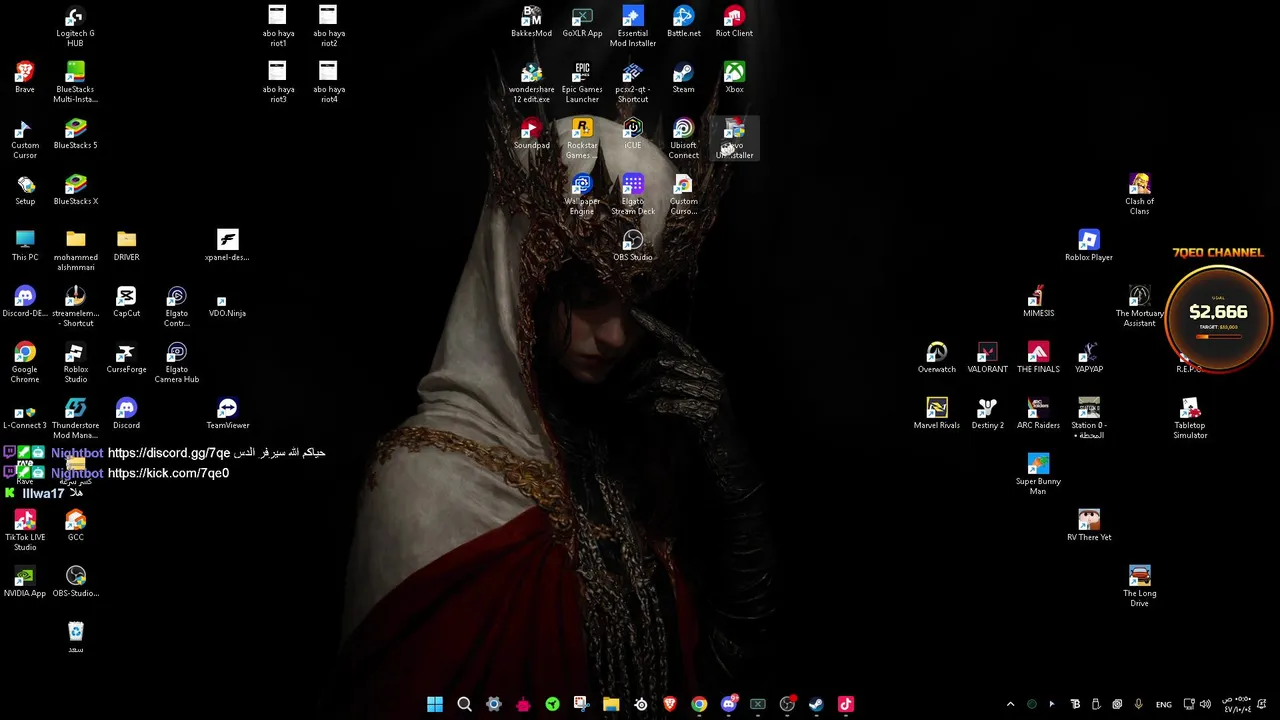Launch CurseForge desktop shortcut
The image size is (1280, 720).
tap(126, 358)
